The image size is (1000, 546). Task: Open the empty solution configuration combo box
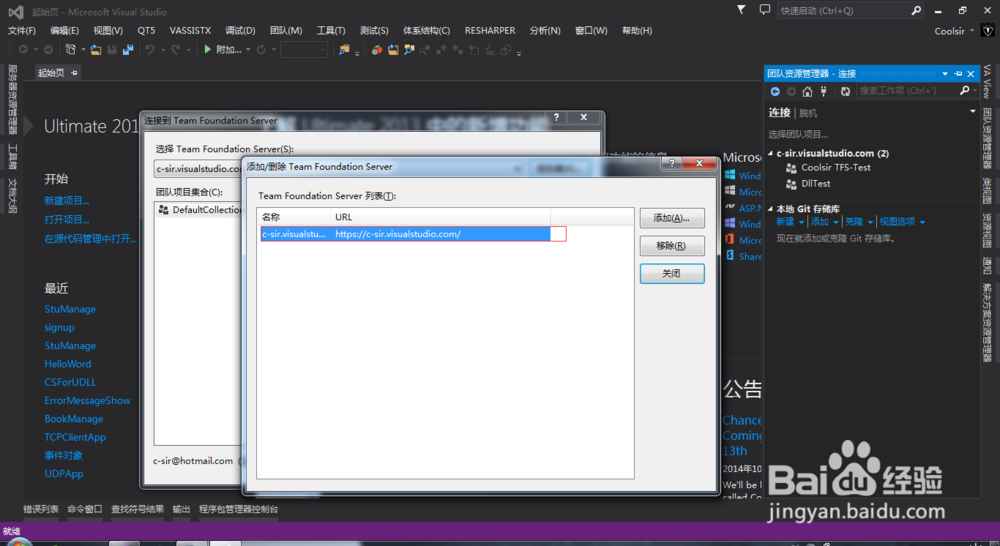304,50
